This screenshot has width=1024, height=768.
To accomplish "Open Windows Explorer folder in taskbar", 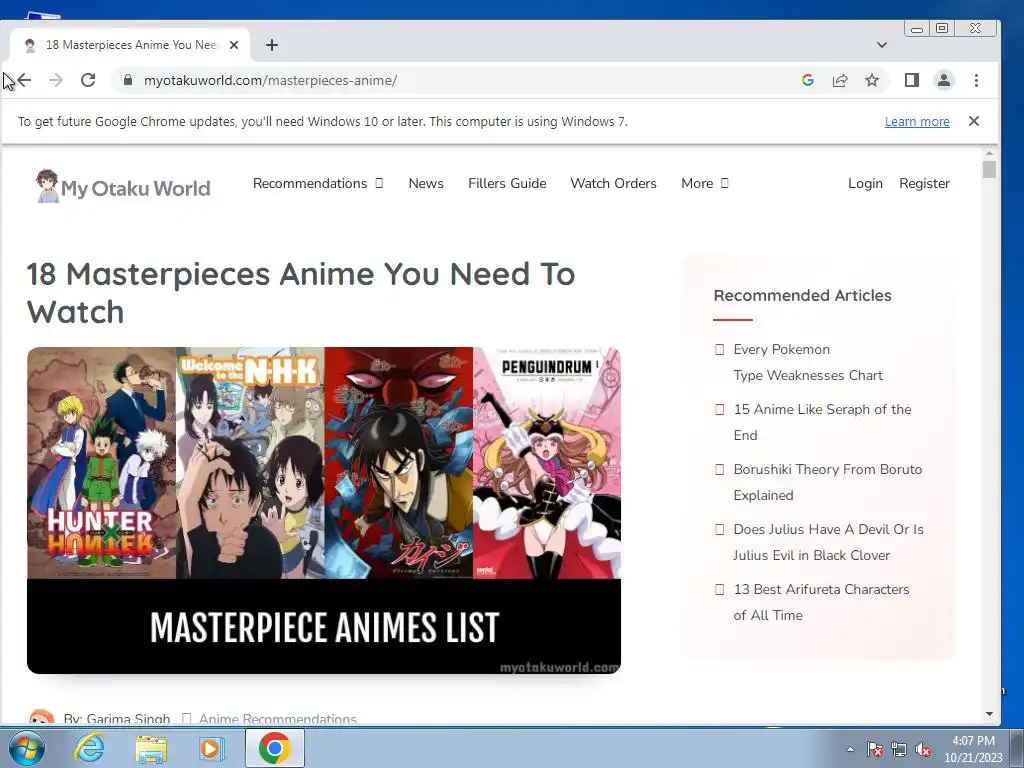I will click(151, 748).
